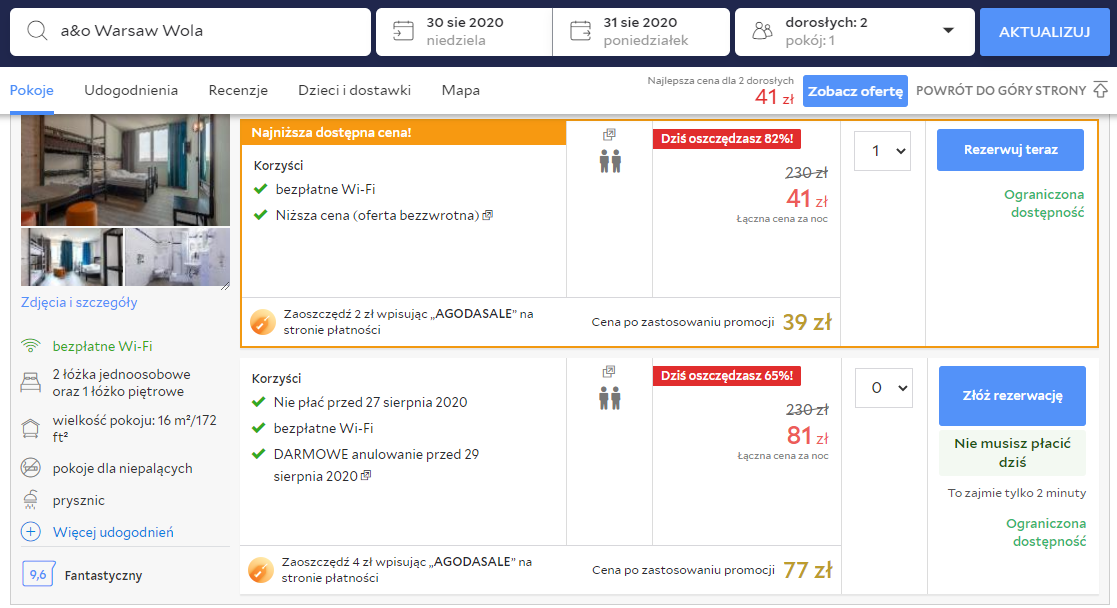Open the Zdjęcia i szczegóły link
The image size is (1117, 608).
coord(79,302)
